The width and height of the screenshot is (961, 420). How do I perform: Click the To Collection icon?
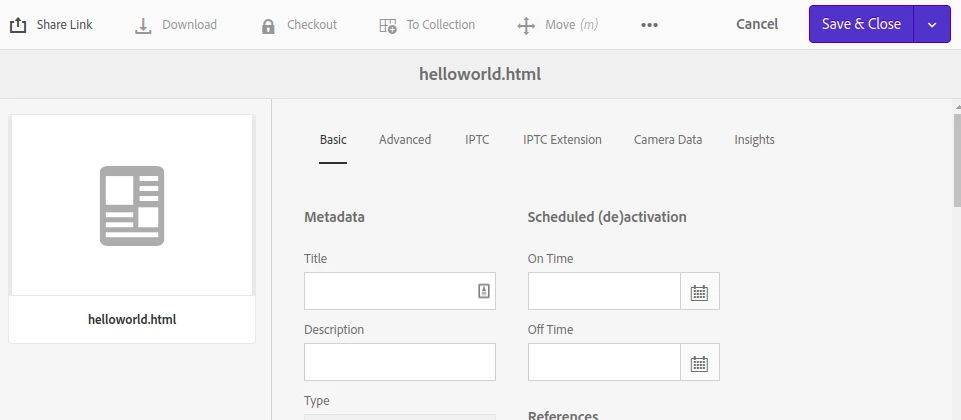(x=388, y=25)
